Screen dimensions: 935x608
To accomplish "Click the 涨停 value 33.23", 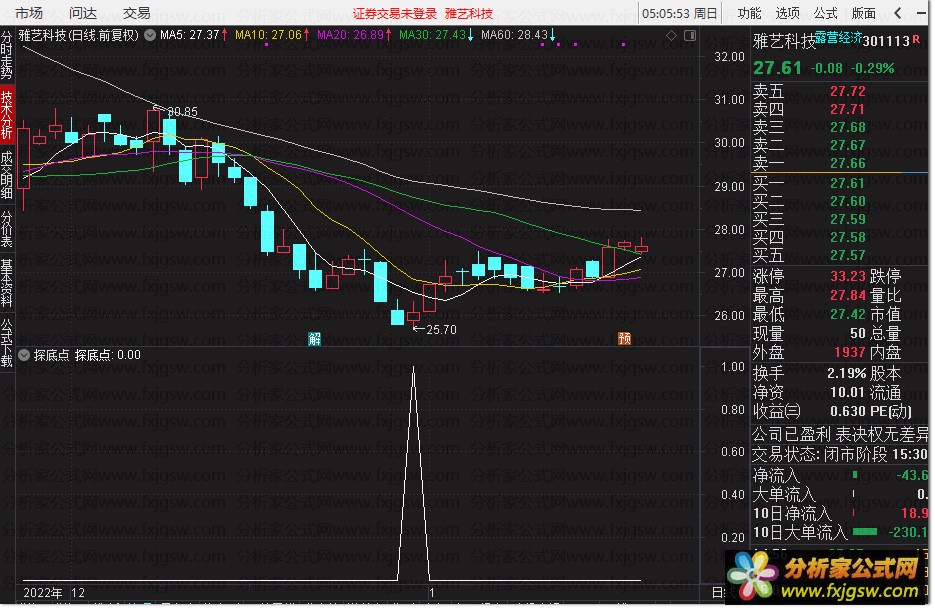I will point(847,276).
